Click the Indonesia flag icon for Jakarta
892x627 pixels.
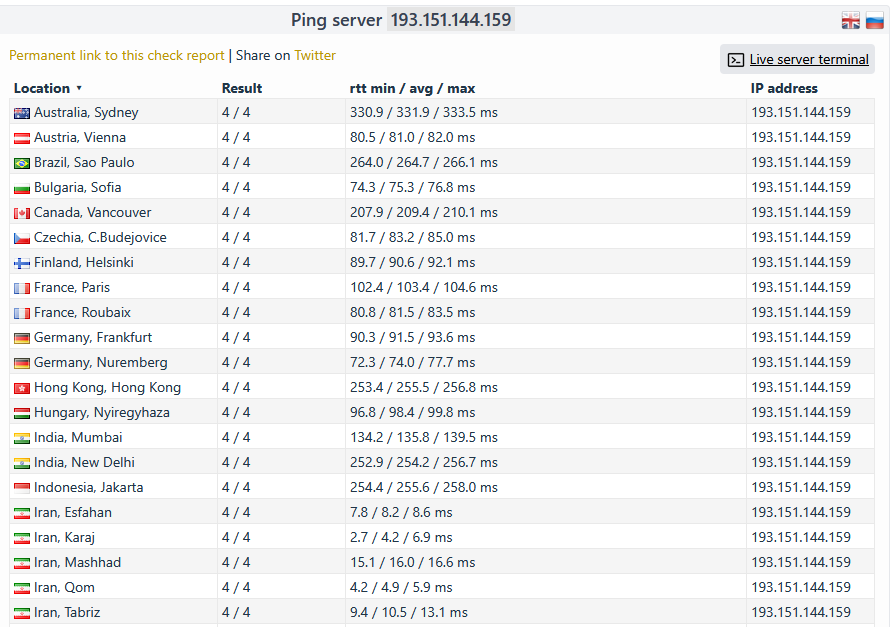click(x=22, y=488)
